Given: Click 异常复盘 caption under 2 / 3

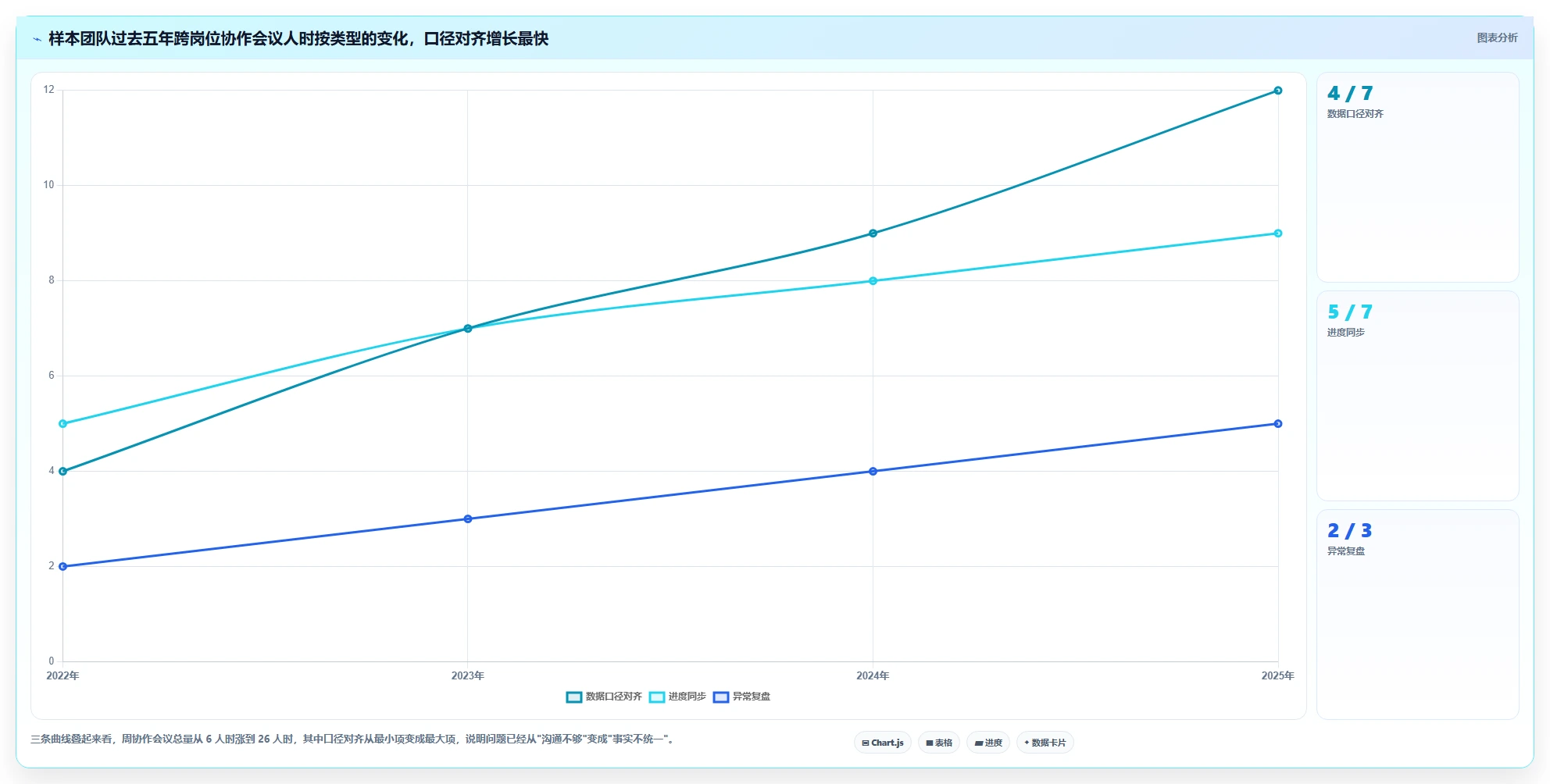Looking at the screenshot, I should coord(1345,551).
